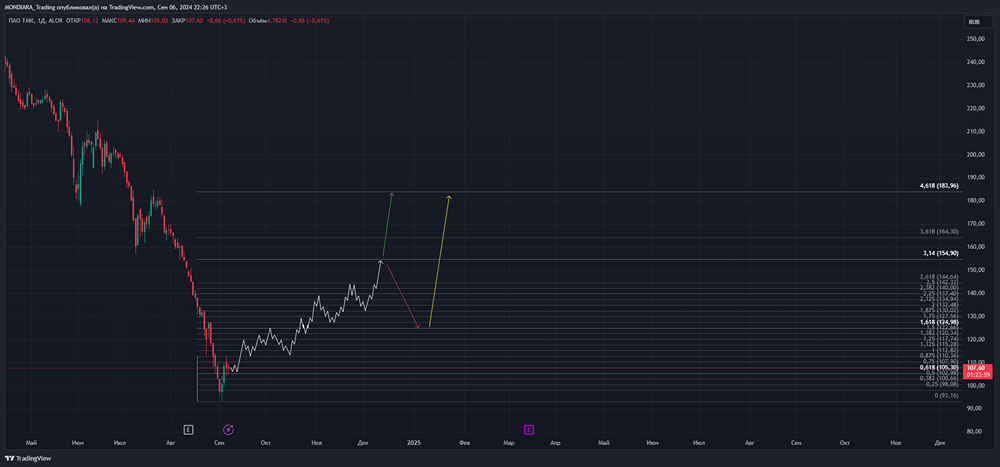Select the yellow upward projection arrow
1000x467 pixels.
coord(439,261)
